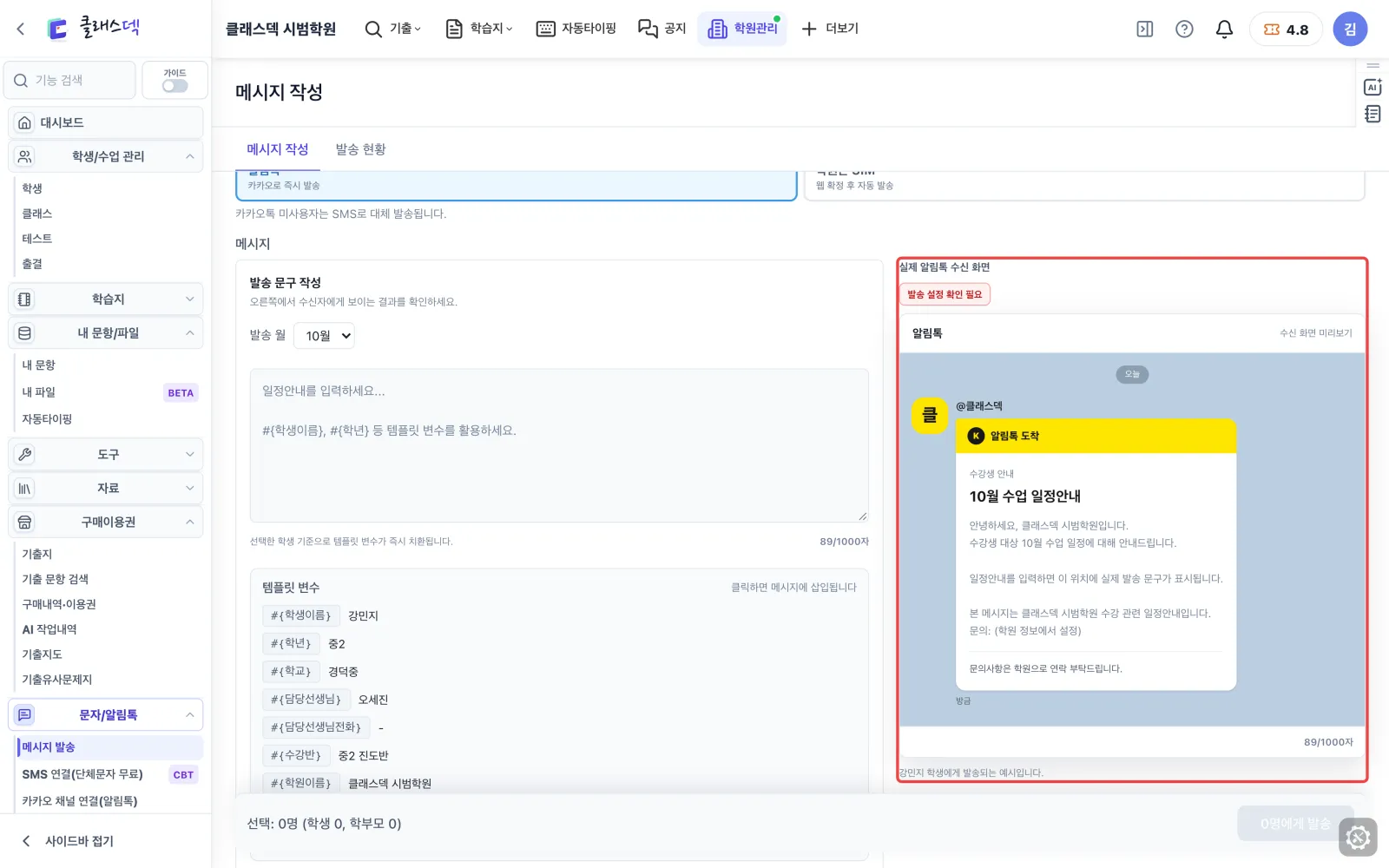
Task: Toggle the 가이드 switch
Action: 174,86
